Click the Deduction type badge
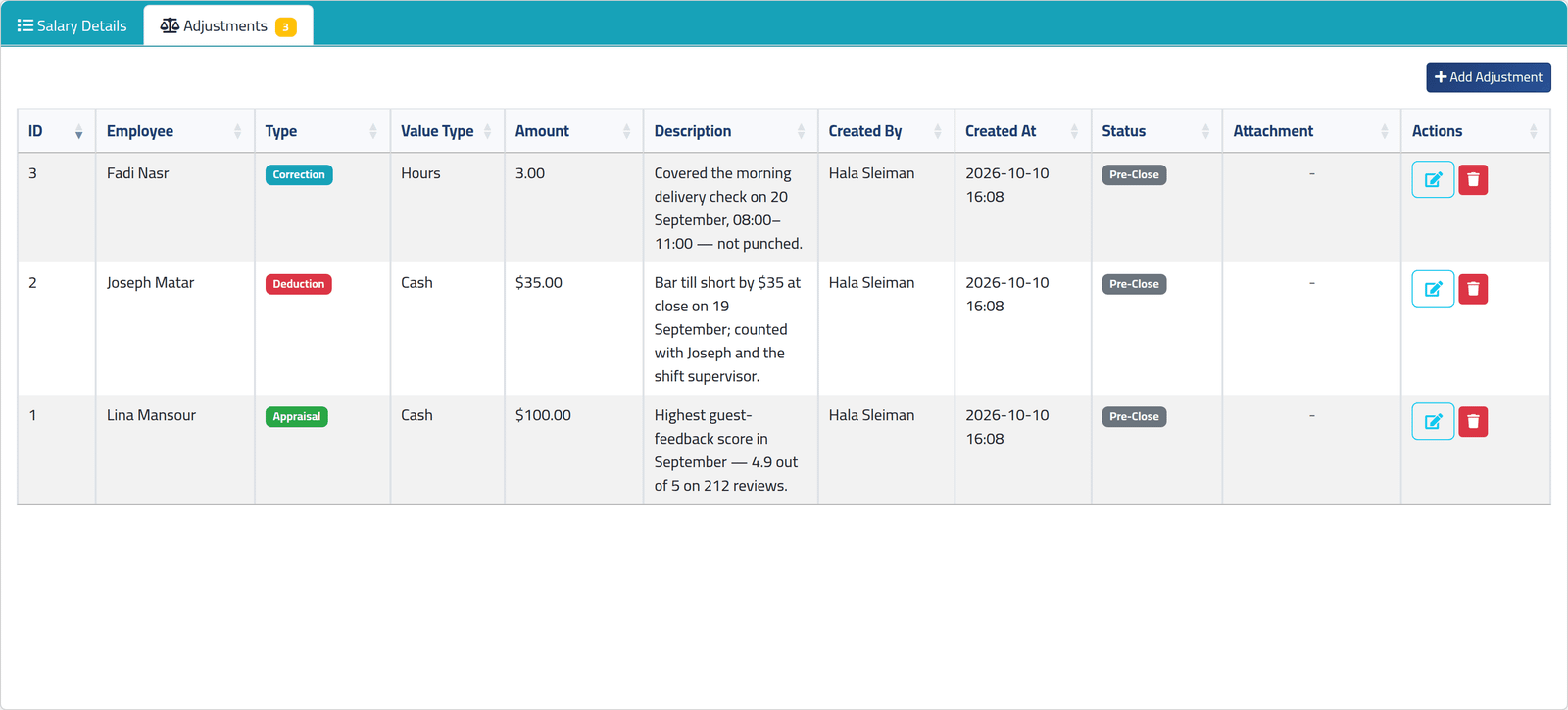Image resolution: width=1568 pixels, height=710 pixels. [299, 284]
